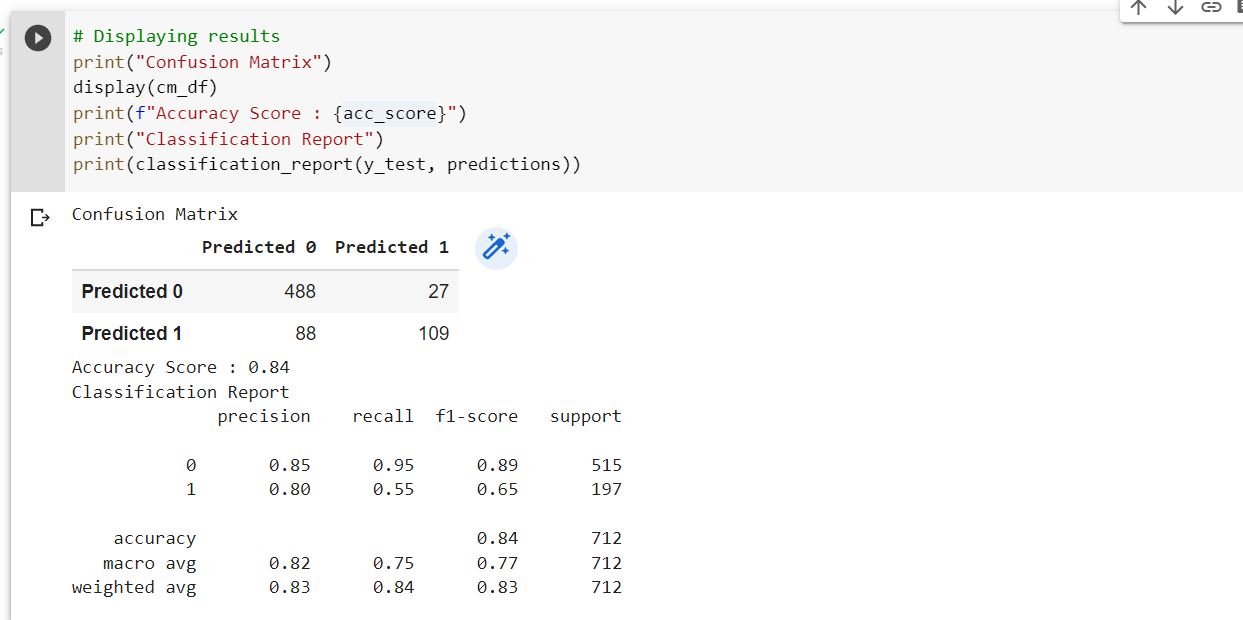
Task: Click the magic wand suggest charts icon
Action: click(496, 248)
